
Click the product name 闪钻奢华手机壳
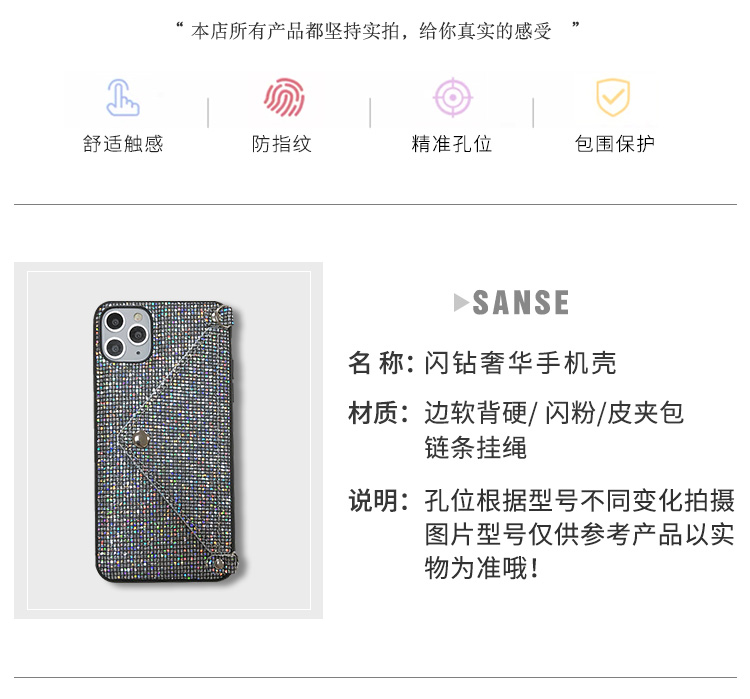click(x=520, y=363)
